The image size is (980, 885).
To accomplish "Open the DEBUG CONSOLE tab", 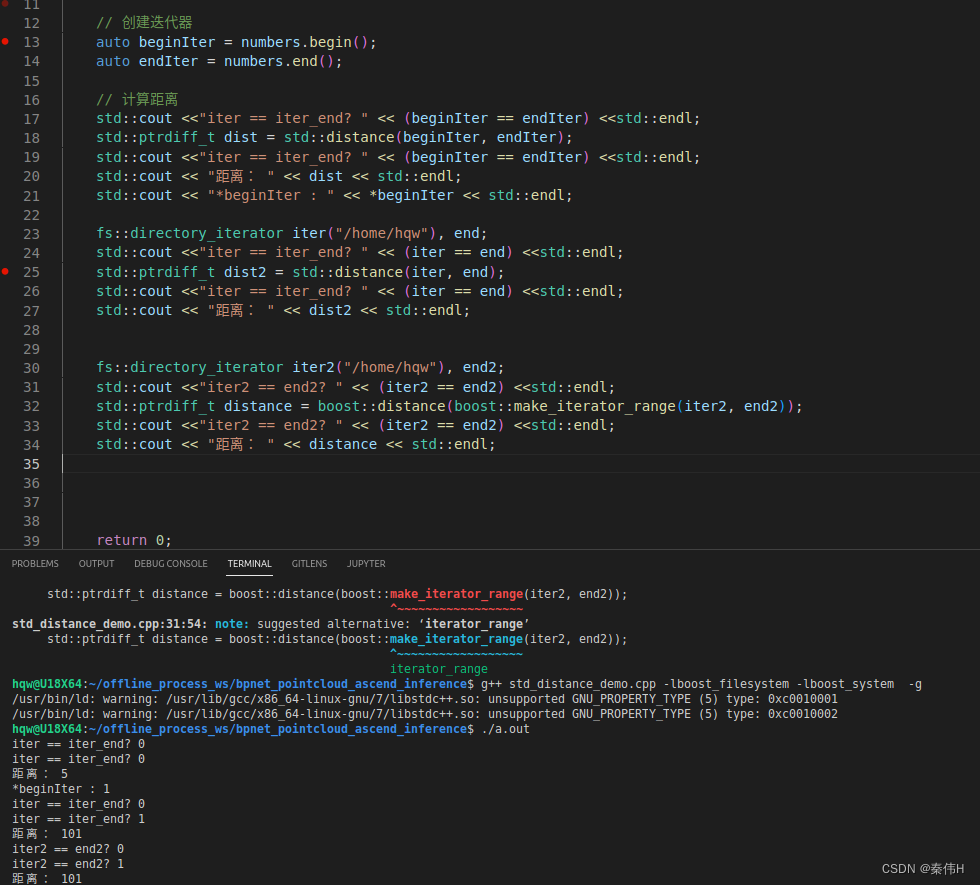I will (171, 564).
